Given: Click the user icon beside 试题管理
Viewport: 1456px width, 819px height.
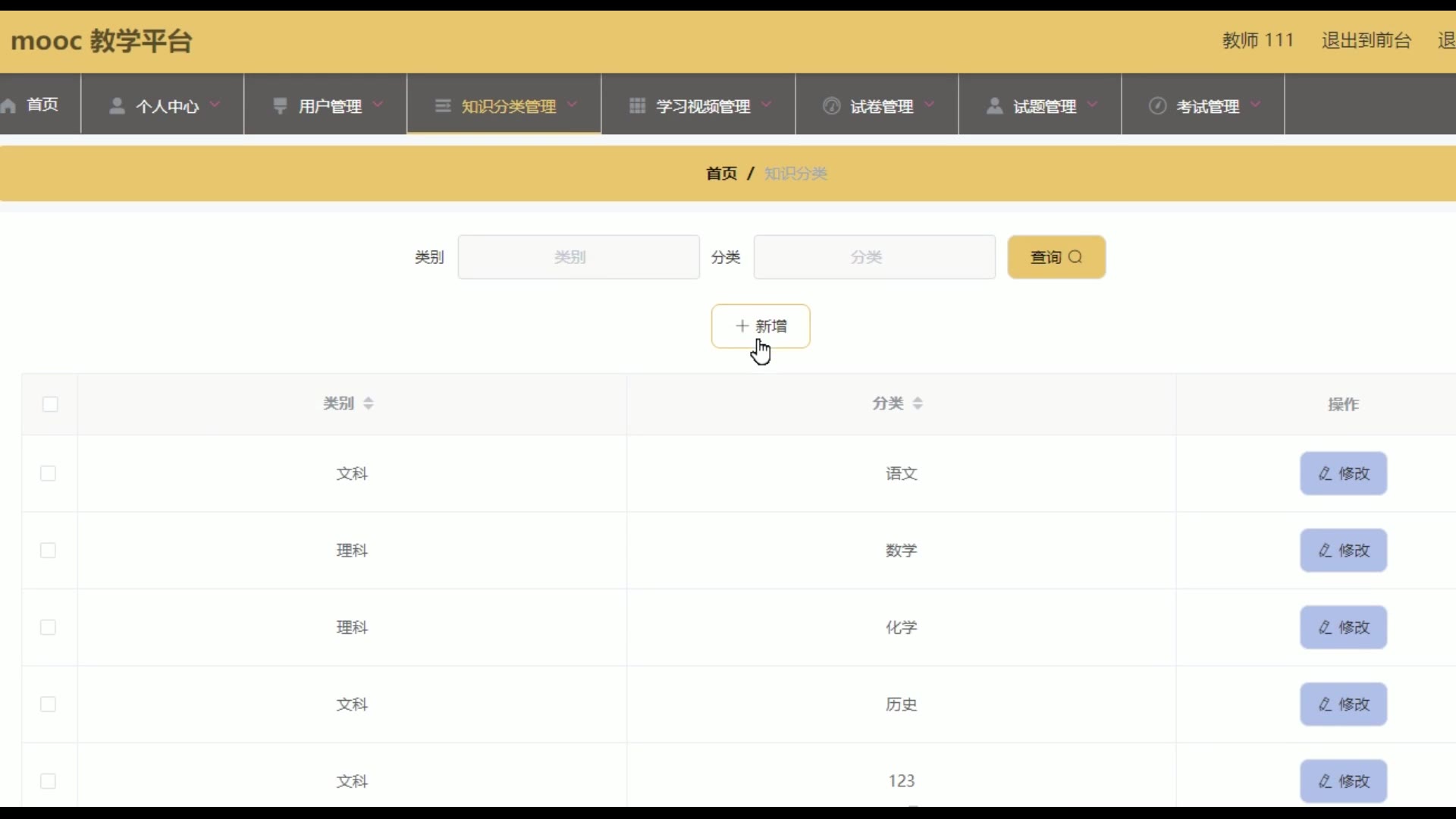Looking at the screenshot, I should pos(994,106).
